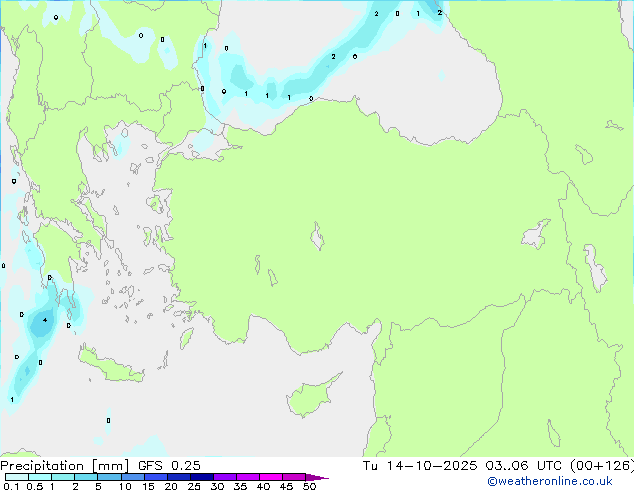Click the legend scale label "0.5"
634x490 pixels.
click(35, 486)
